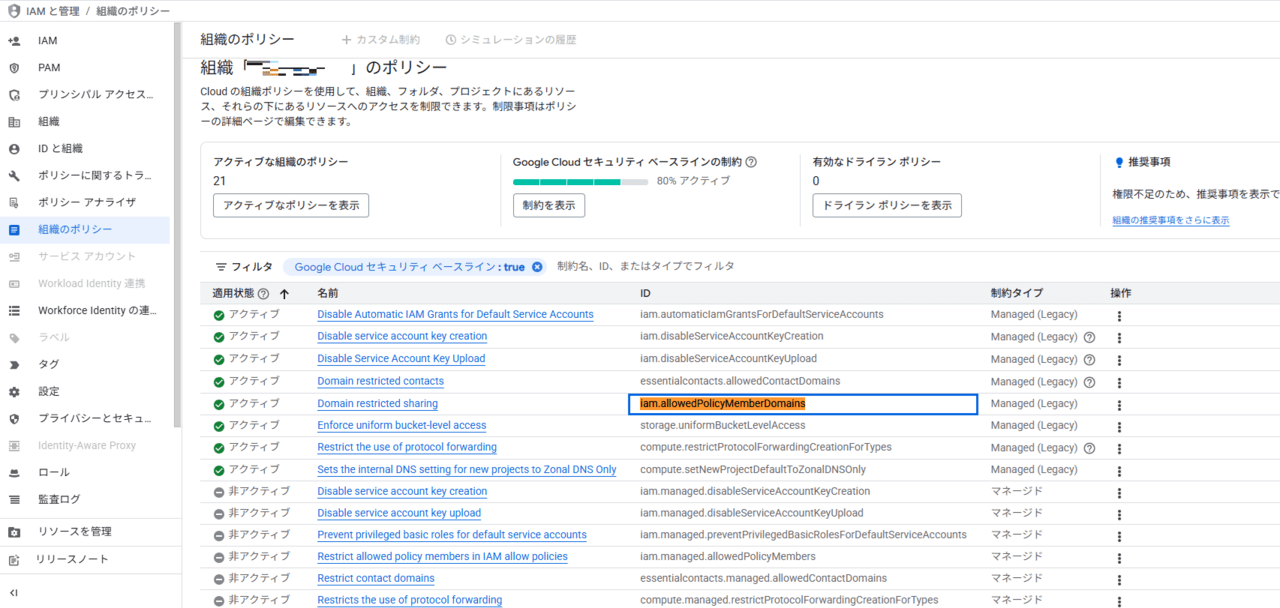This screenshot has height=608, width=1280.
Task: Open Enforce uniform bucket-level access policy
Action: 402,425
